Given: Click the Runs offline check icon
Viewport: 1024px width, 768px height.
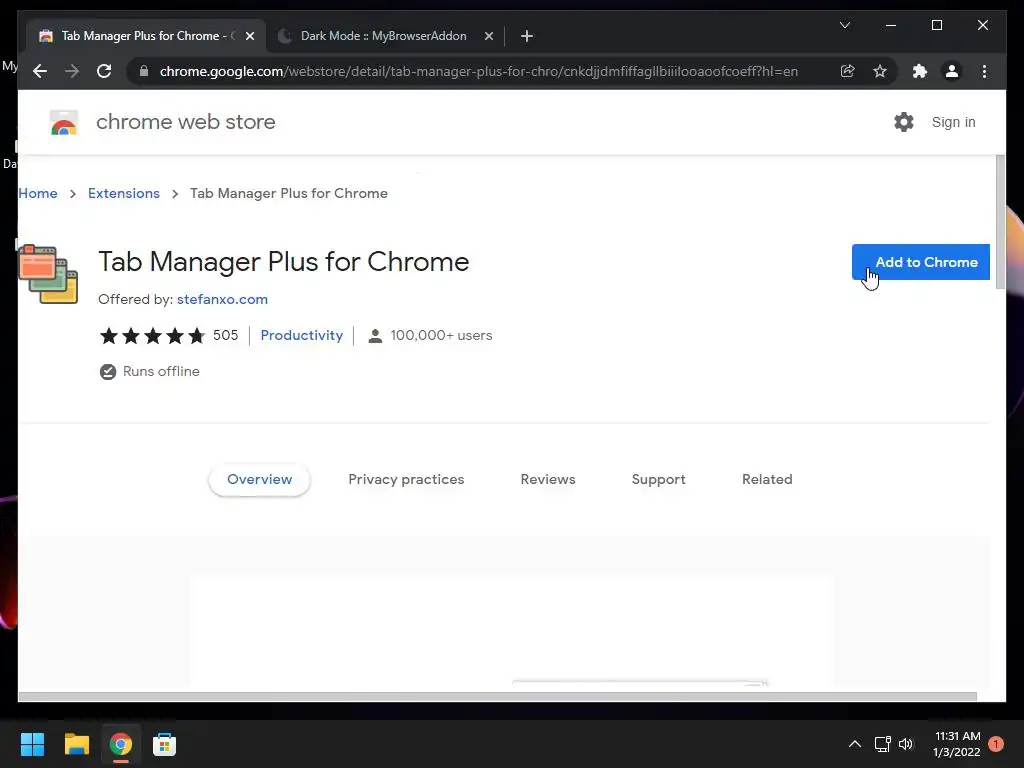Looking at the screenshot, I should pyautogui.click(x=108, y=372).
